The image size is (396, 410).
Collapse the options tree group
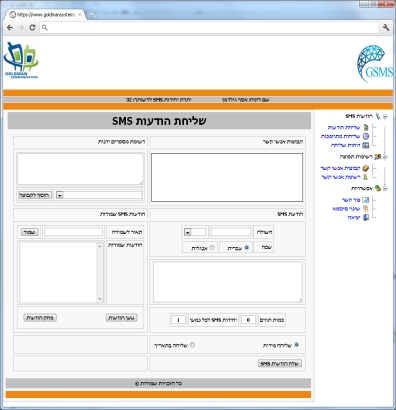coord(385,189)
